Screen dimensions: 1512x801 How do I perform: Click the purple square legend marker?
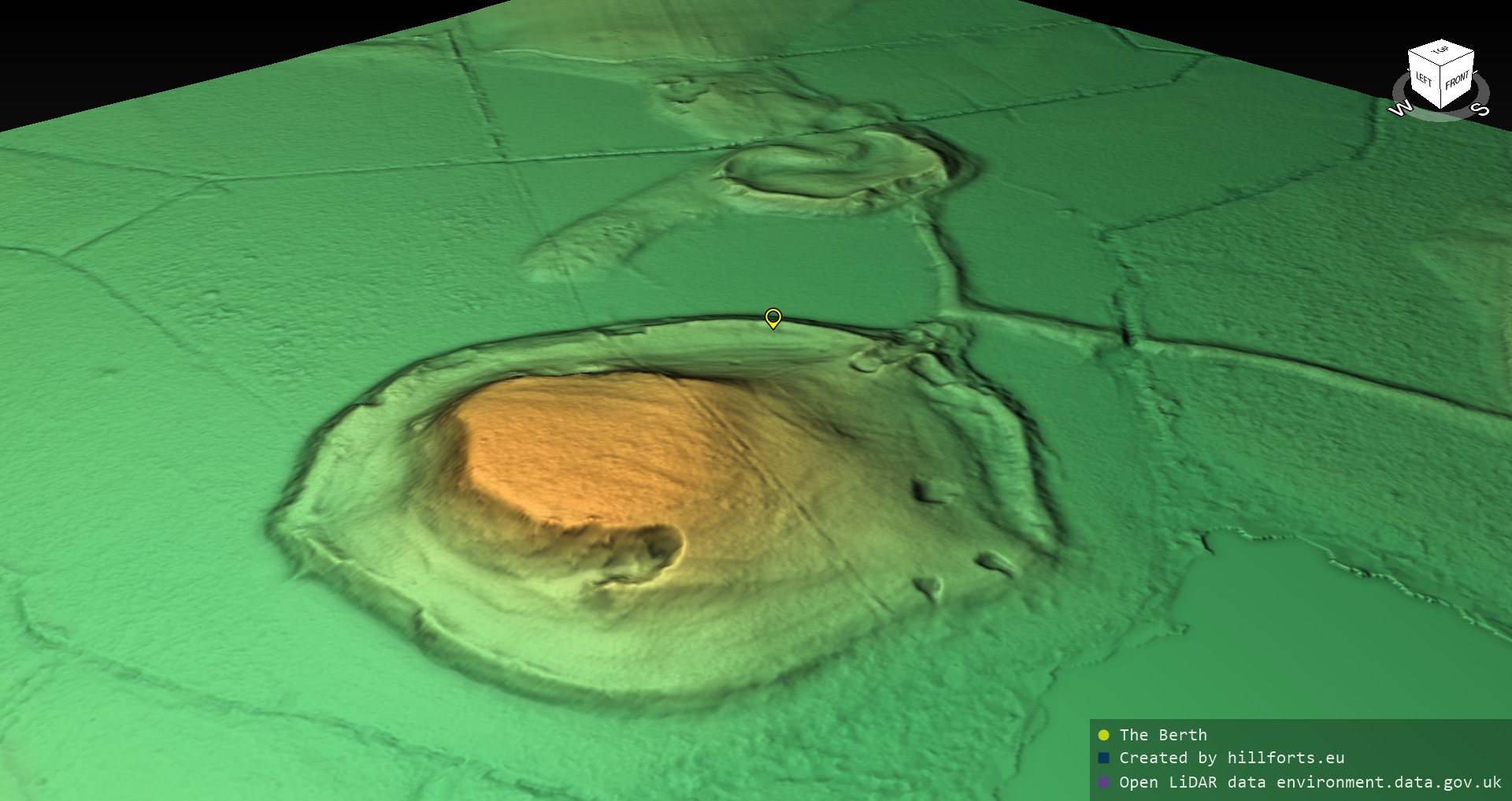[1103, 782]
